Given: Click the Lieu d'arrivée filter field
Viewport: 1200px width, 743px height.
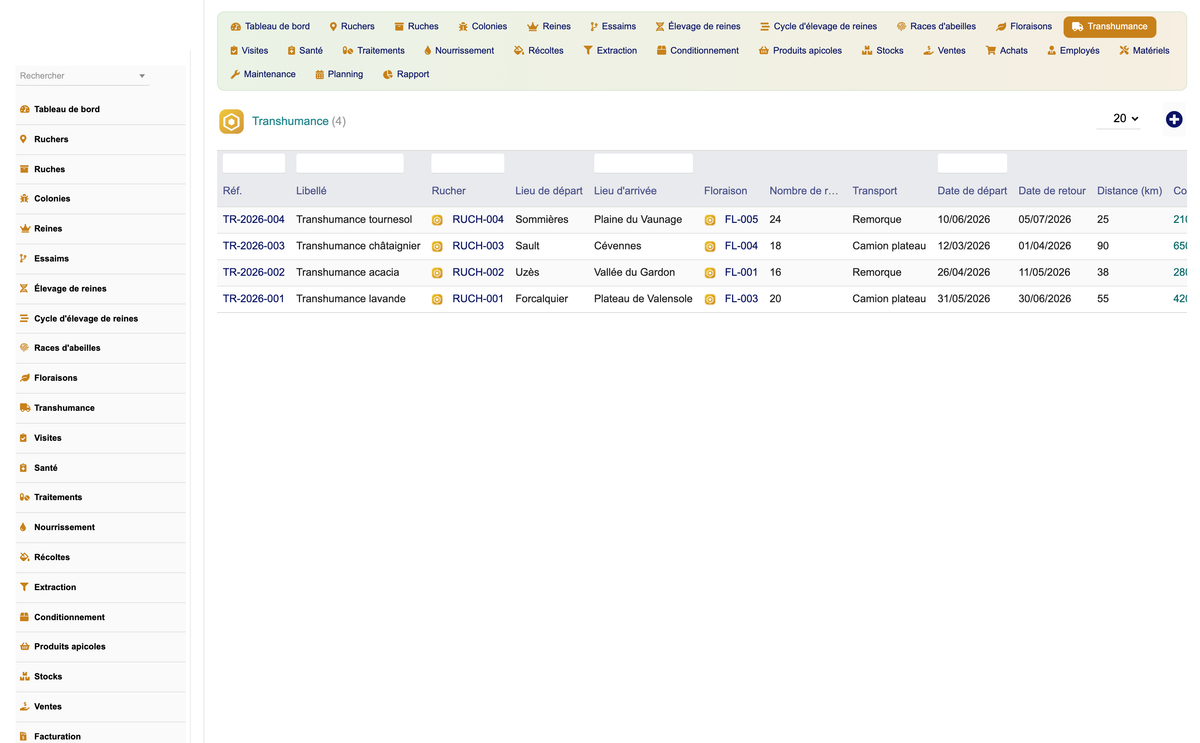Looking at the screenshot, I should tap(643, 163).
